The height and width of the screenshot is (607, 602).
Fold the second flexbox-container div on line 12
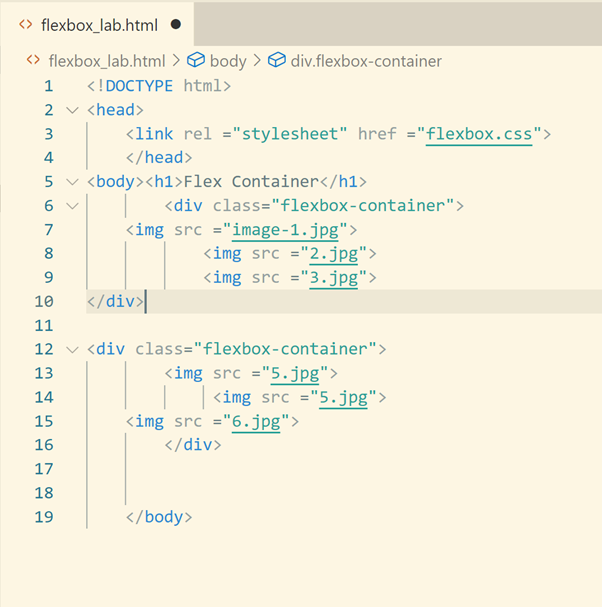pos(71,349)
